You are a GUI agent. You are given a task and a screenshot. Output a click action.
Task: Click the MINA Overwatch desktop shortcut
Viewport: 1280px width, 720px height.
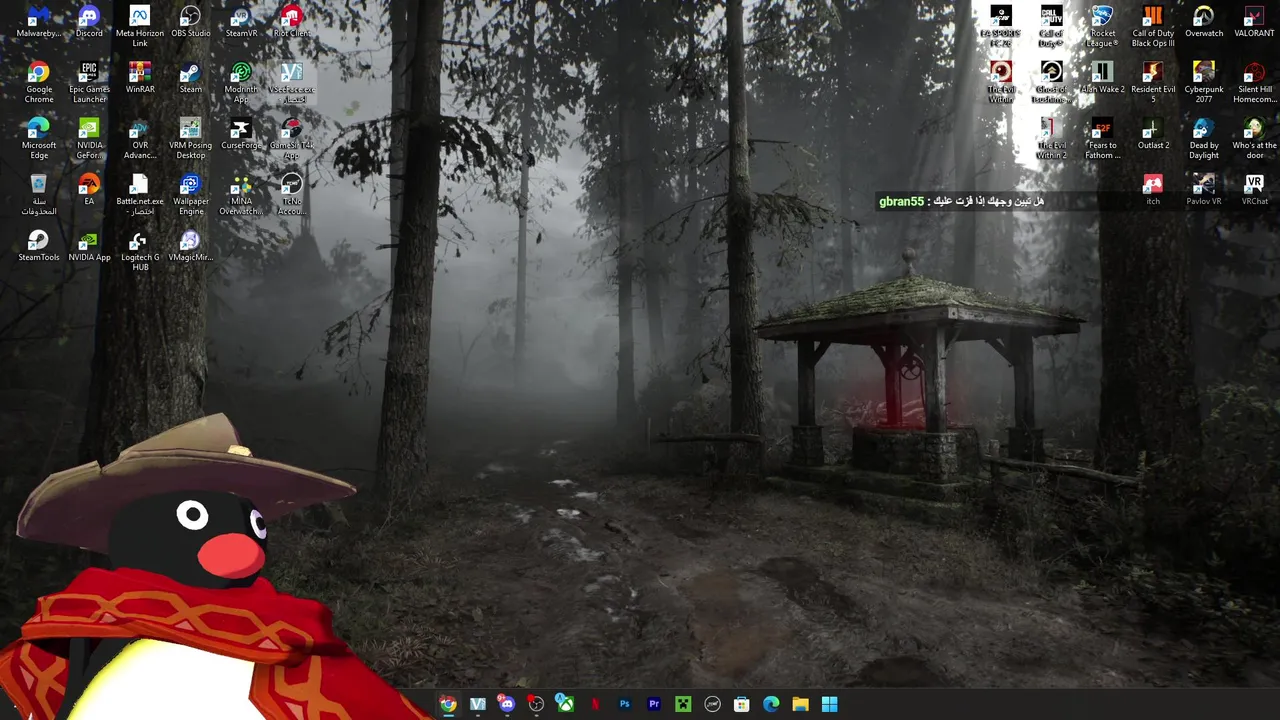(241, 194)
